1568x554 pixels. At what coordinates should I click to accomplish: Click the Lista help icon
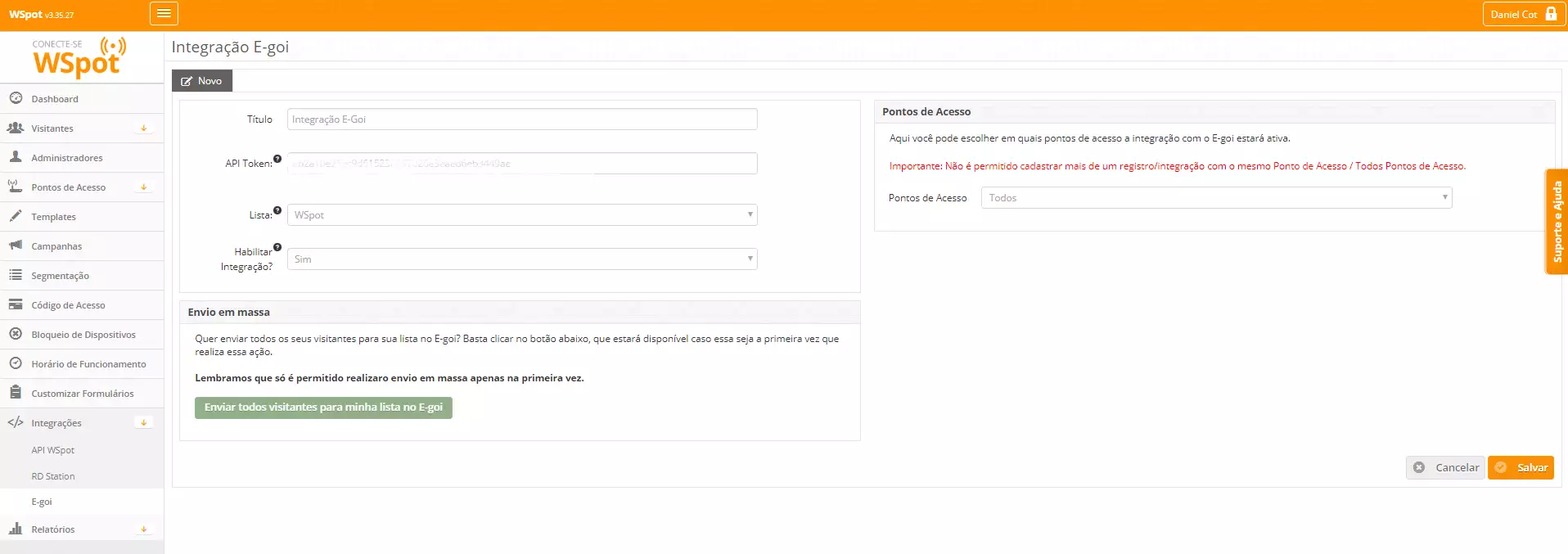(277, 210)
